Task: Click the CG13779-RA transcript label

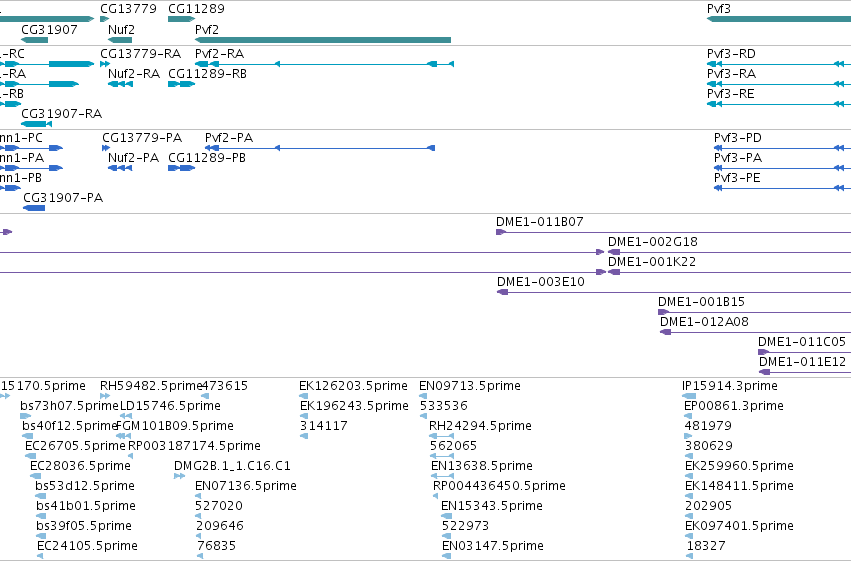Action: 141,54
